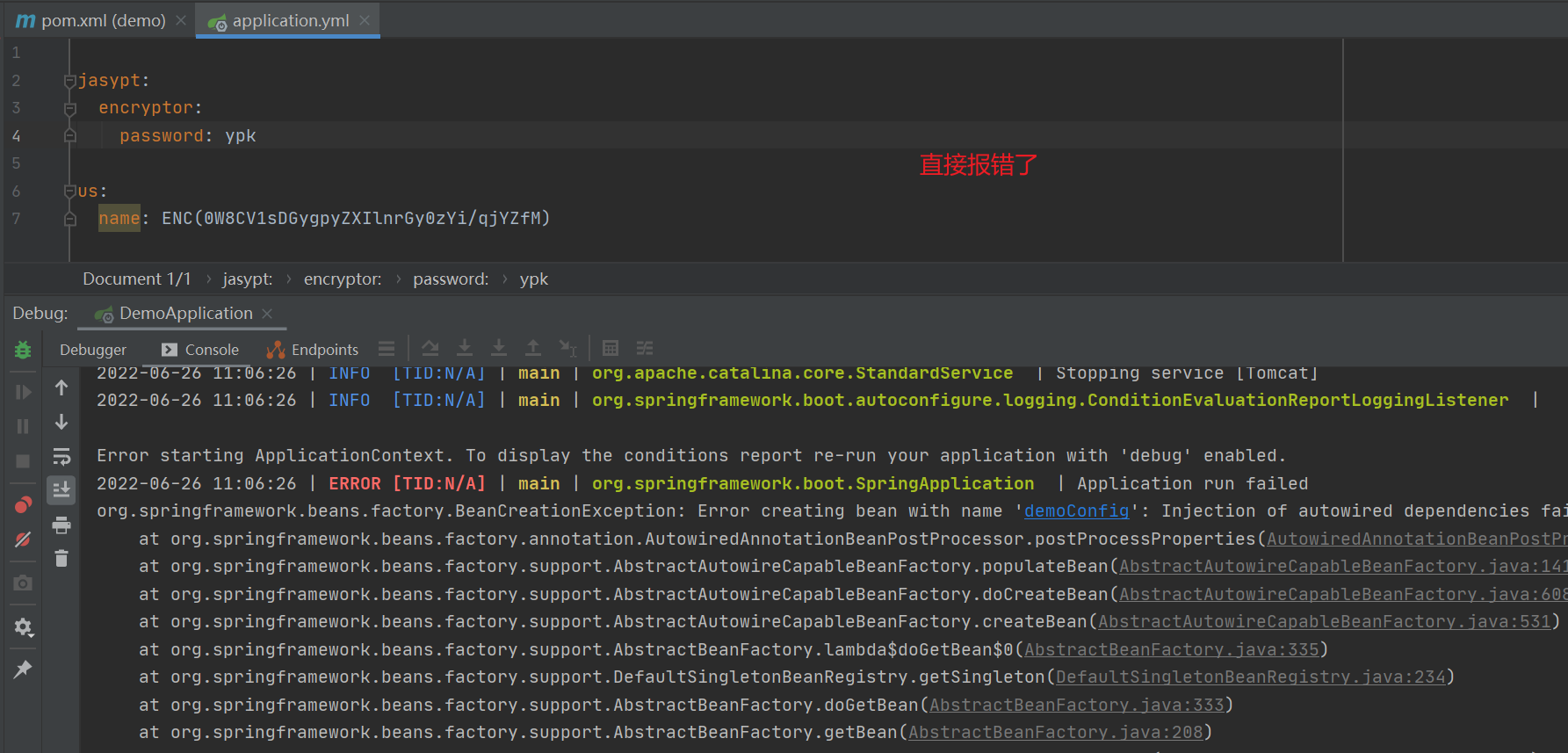The height and width of the screenshot is (753, 1568).
Task: Click fold end marker on password line
Action: coord(69,136)
